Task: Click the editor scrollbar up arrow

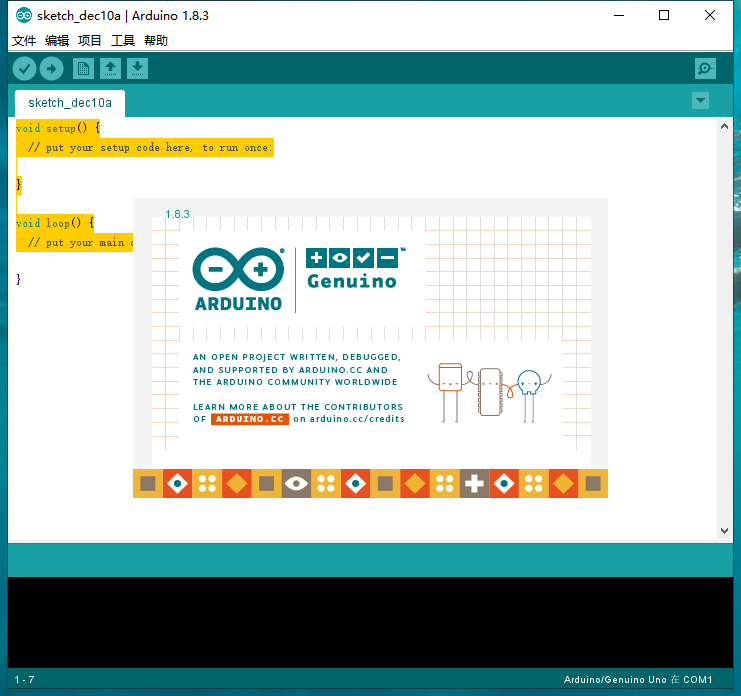Action: 725,127
